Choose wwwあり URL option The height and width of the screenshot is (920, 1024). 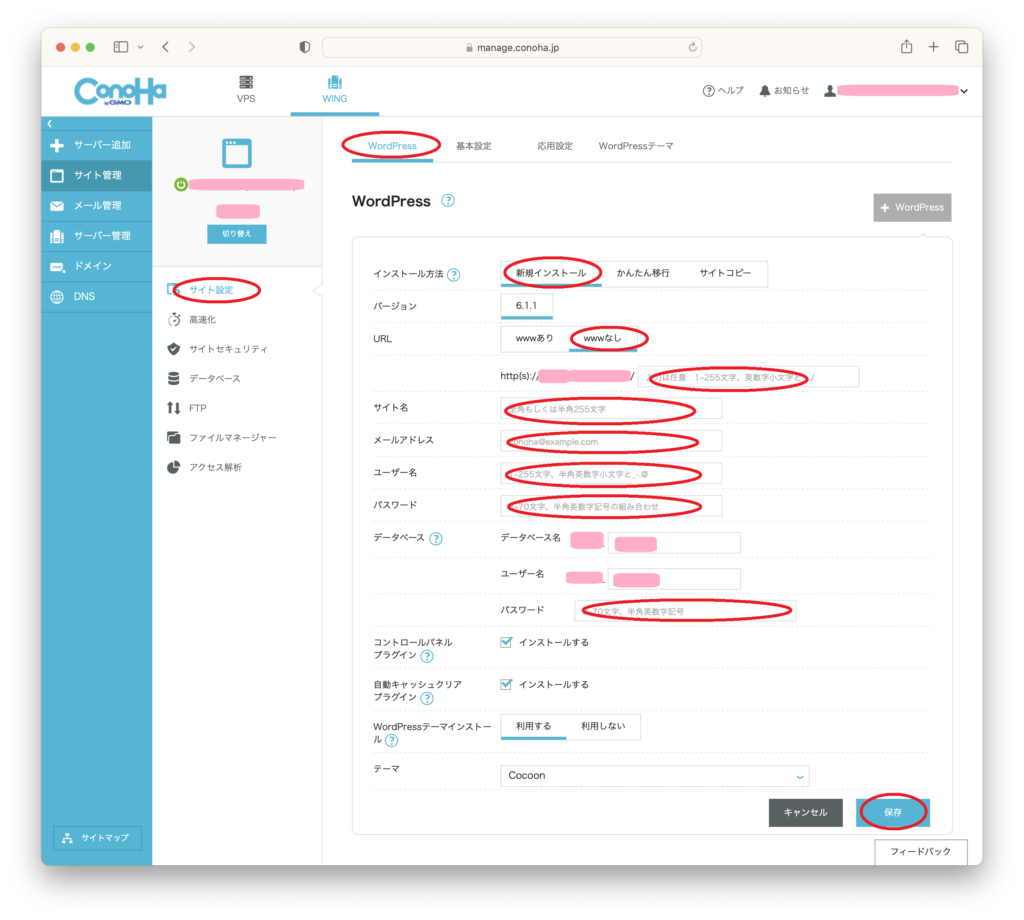click(x=534, y=338)
